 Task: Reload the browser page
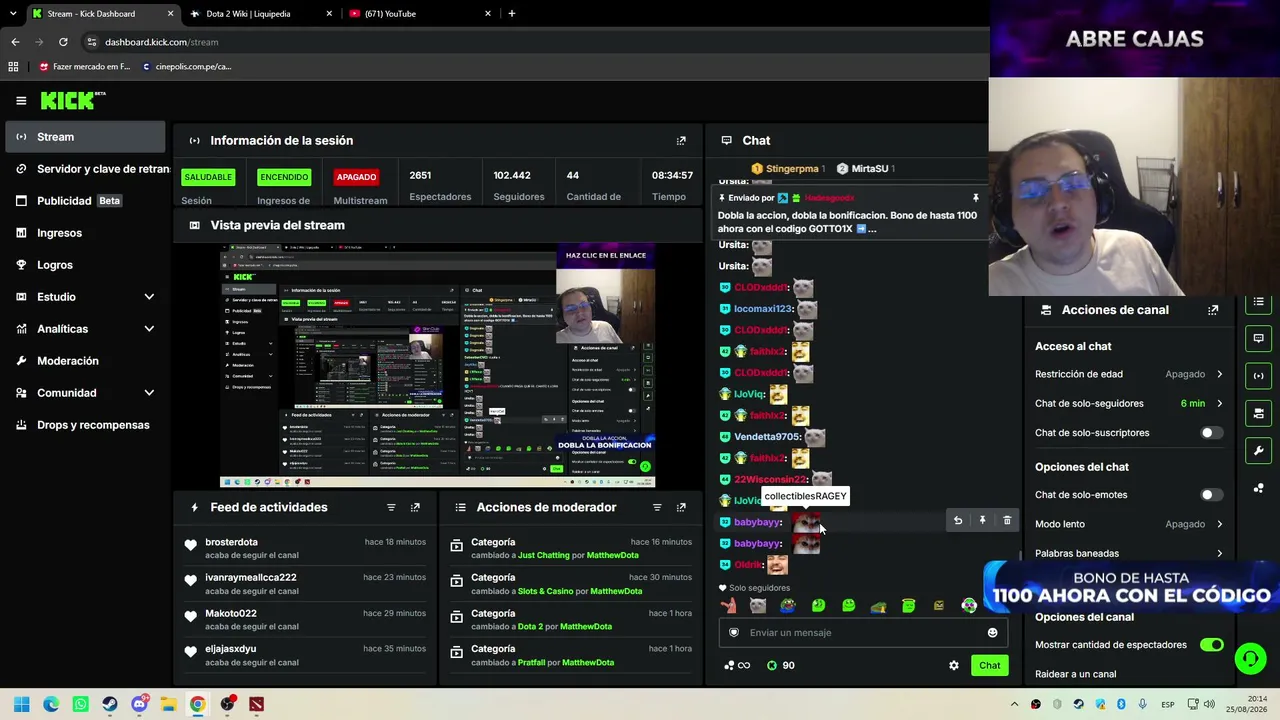click(x=63, y=42)
